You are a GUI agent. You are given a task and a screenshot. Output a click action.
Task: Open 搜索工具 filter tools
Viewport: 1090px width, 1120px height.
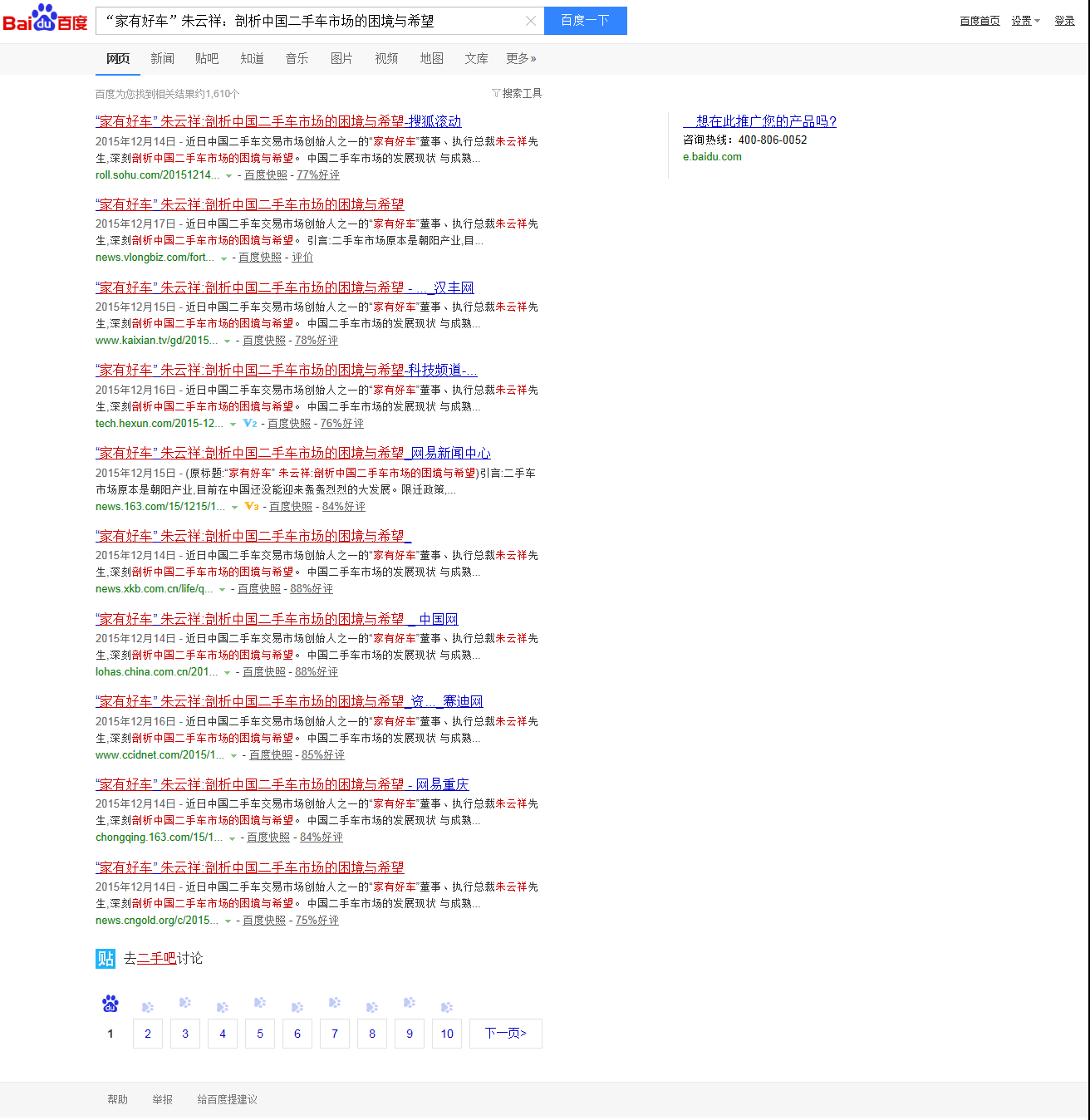(517, 93)
